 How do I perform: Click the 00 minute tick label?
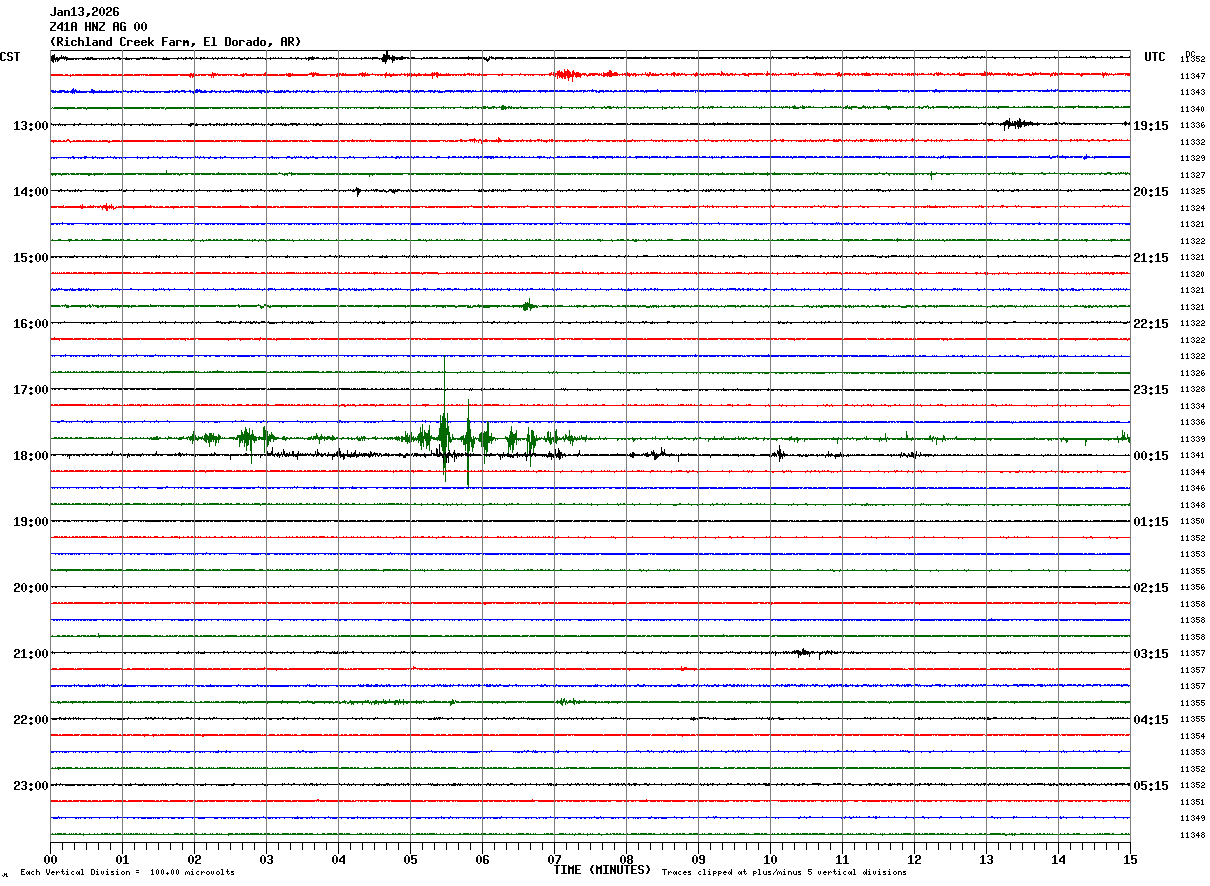(x=50, y=859)
